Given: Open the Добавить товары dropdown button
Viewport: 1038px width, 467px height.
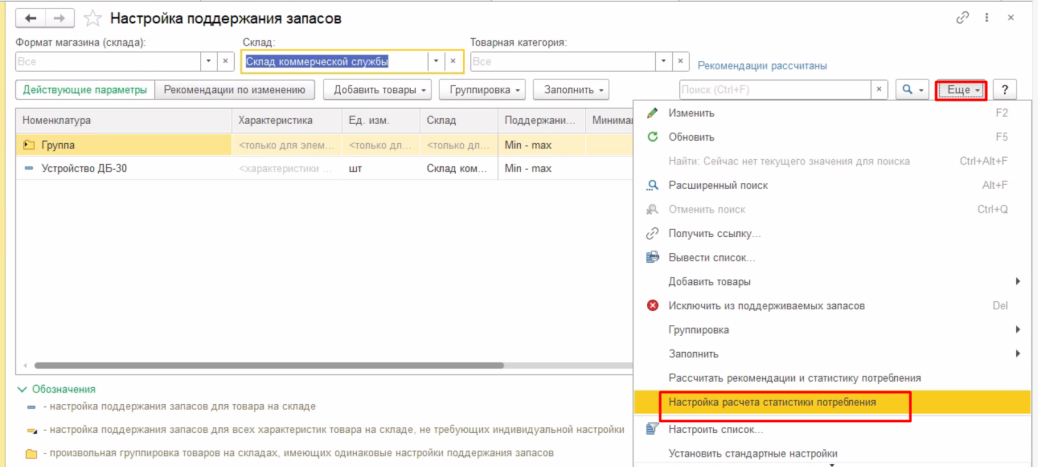Looking at the screenshot, I should pos(381,90).
